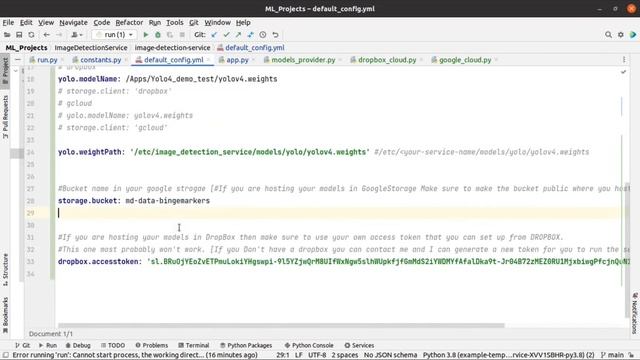This screenshot has width=640, height=360.
Task: Select image-detection-service breadcrumb
Action: pos(173,48)
